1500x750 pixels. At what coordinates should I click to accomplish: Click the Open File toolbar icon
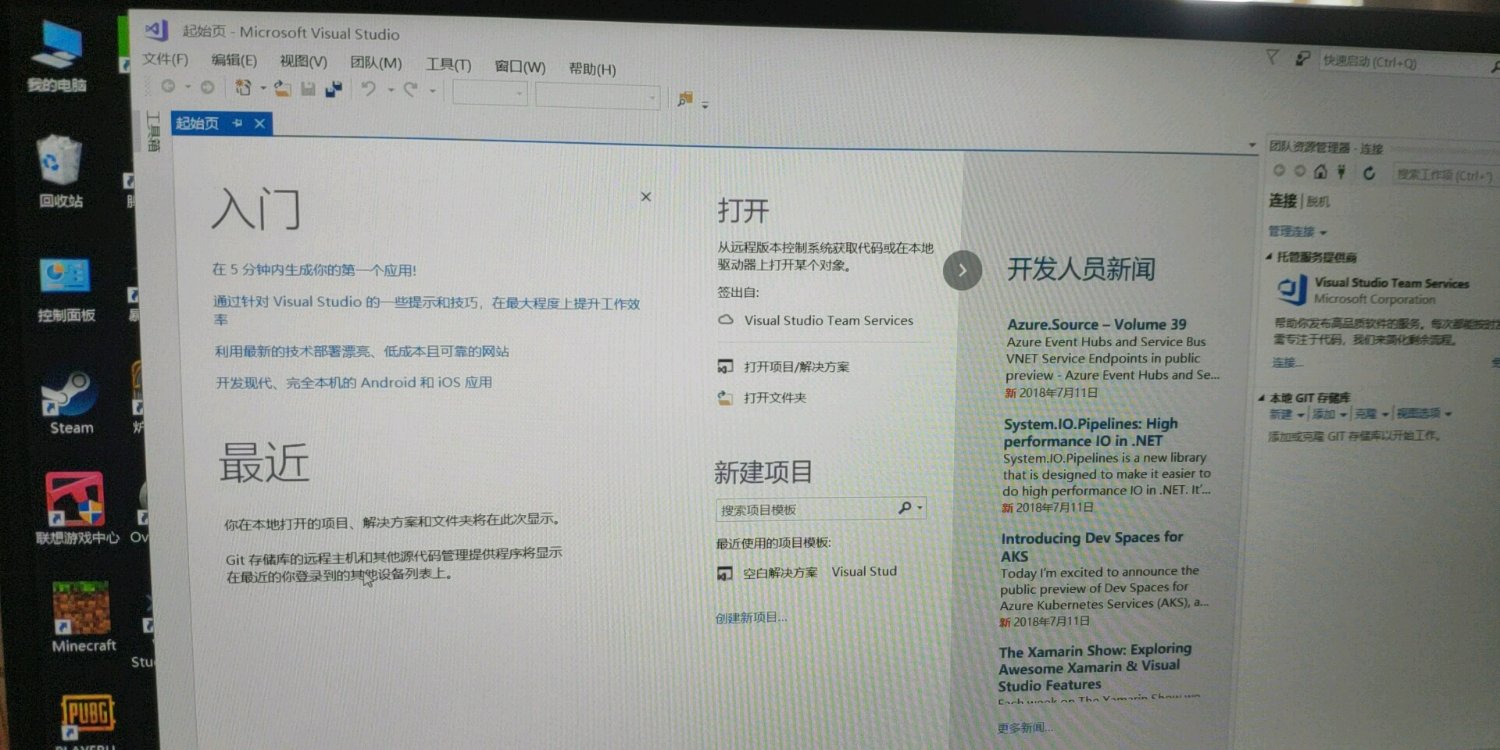(283, 89)
